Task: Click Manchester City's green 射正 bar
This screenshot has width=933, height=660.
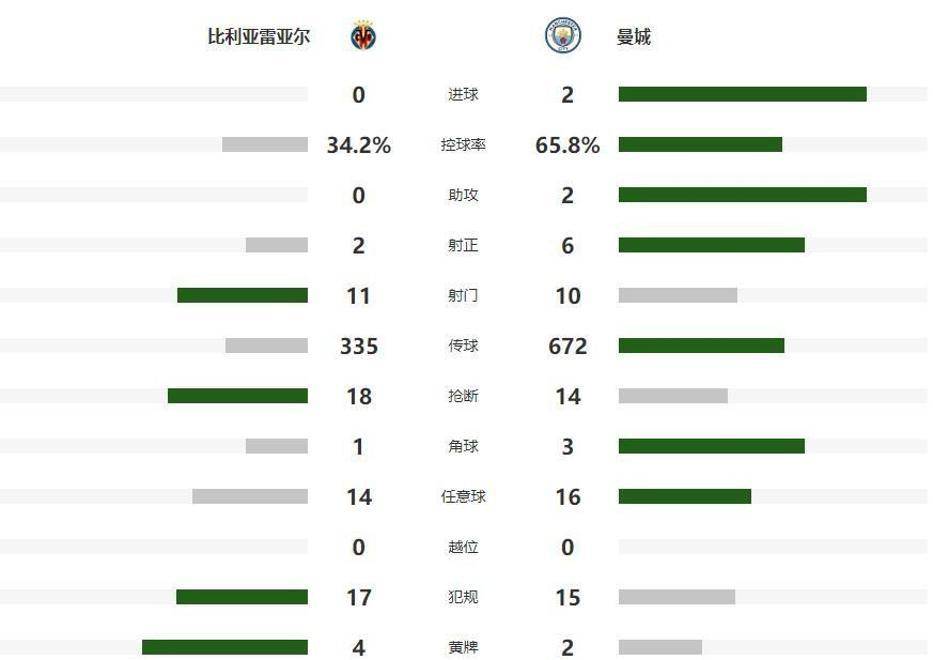Action: tap(711, 245)
